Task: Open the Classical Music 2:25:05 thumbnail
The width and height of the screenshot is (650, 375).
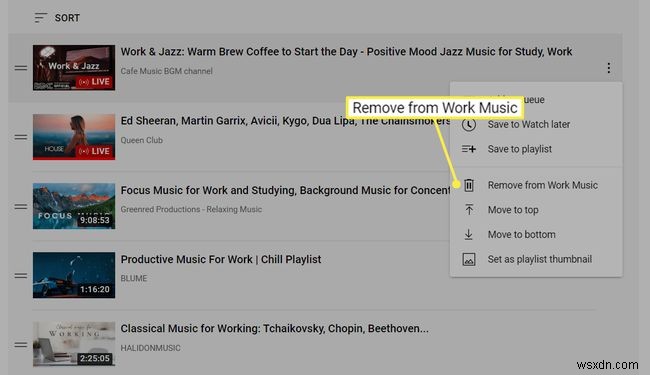Action: [74, 344]
